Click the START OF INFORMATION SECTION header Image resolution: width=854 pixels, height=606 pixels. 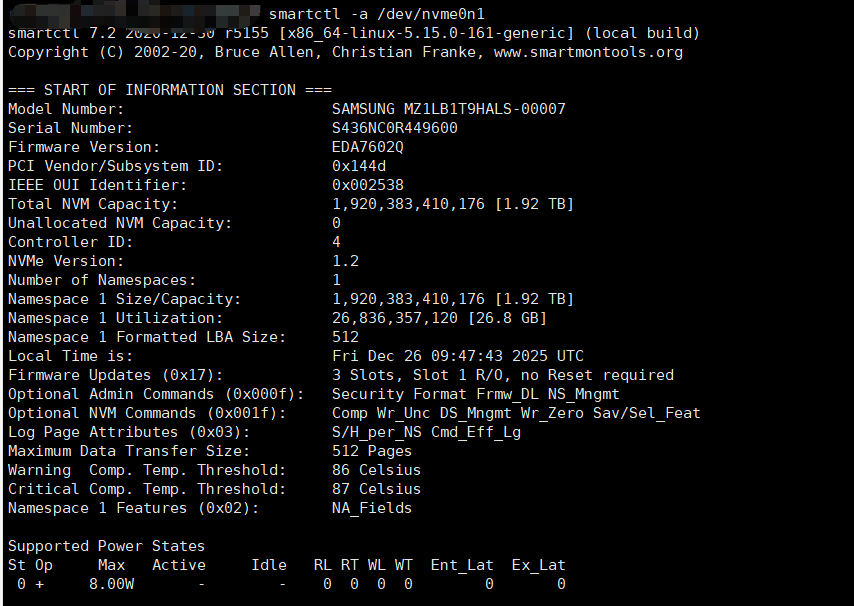point(170,90)
